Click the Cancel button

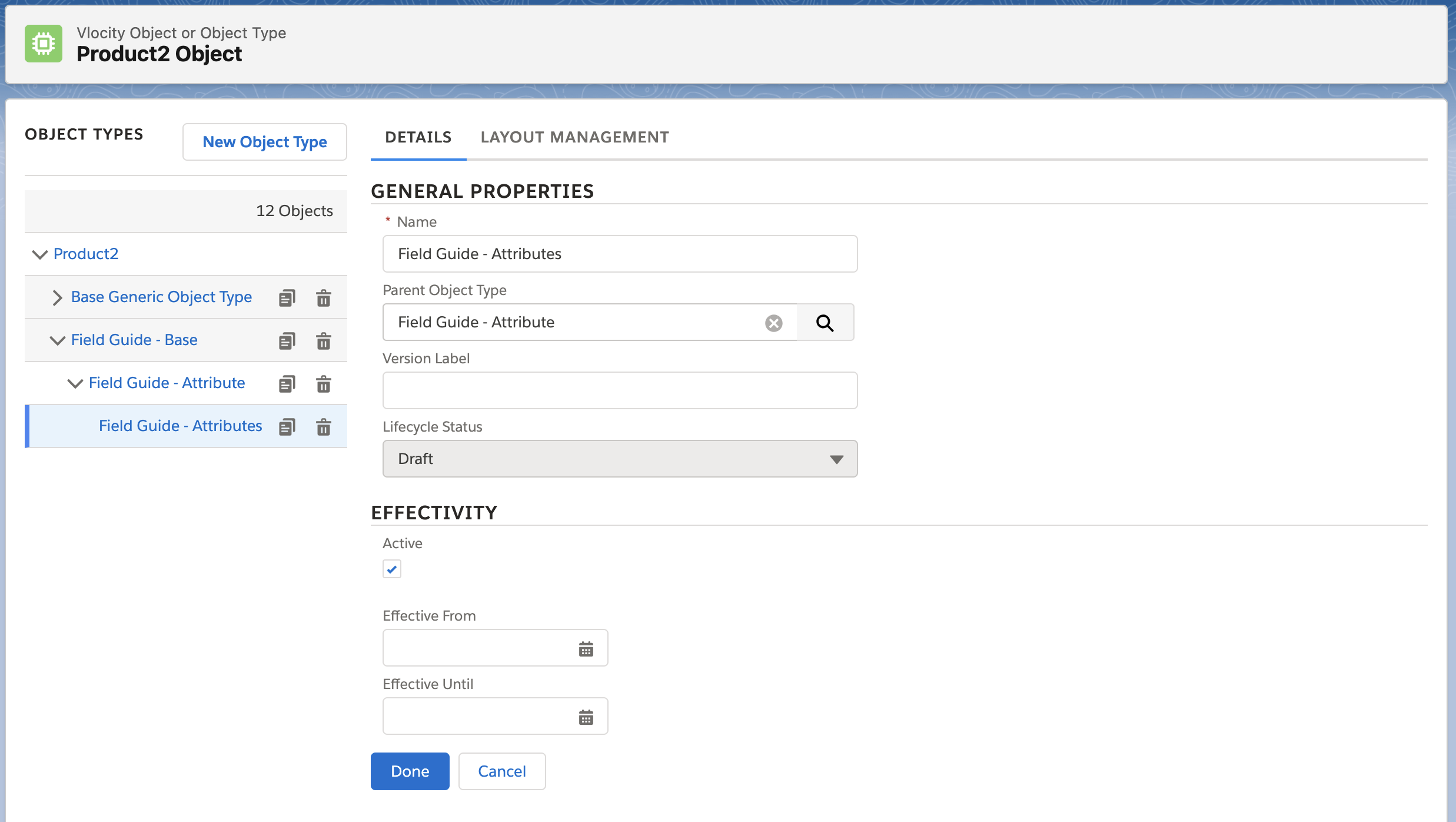click(502, 771)
